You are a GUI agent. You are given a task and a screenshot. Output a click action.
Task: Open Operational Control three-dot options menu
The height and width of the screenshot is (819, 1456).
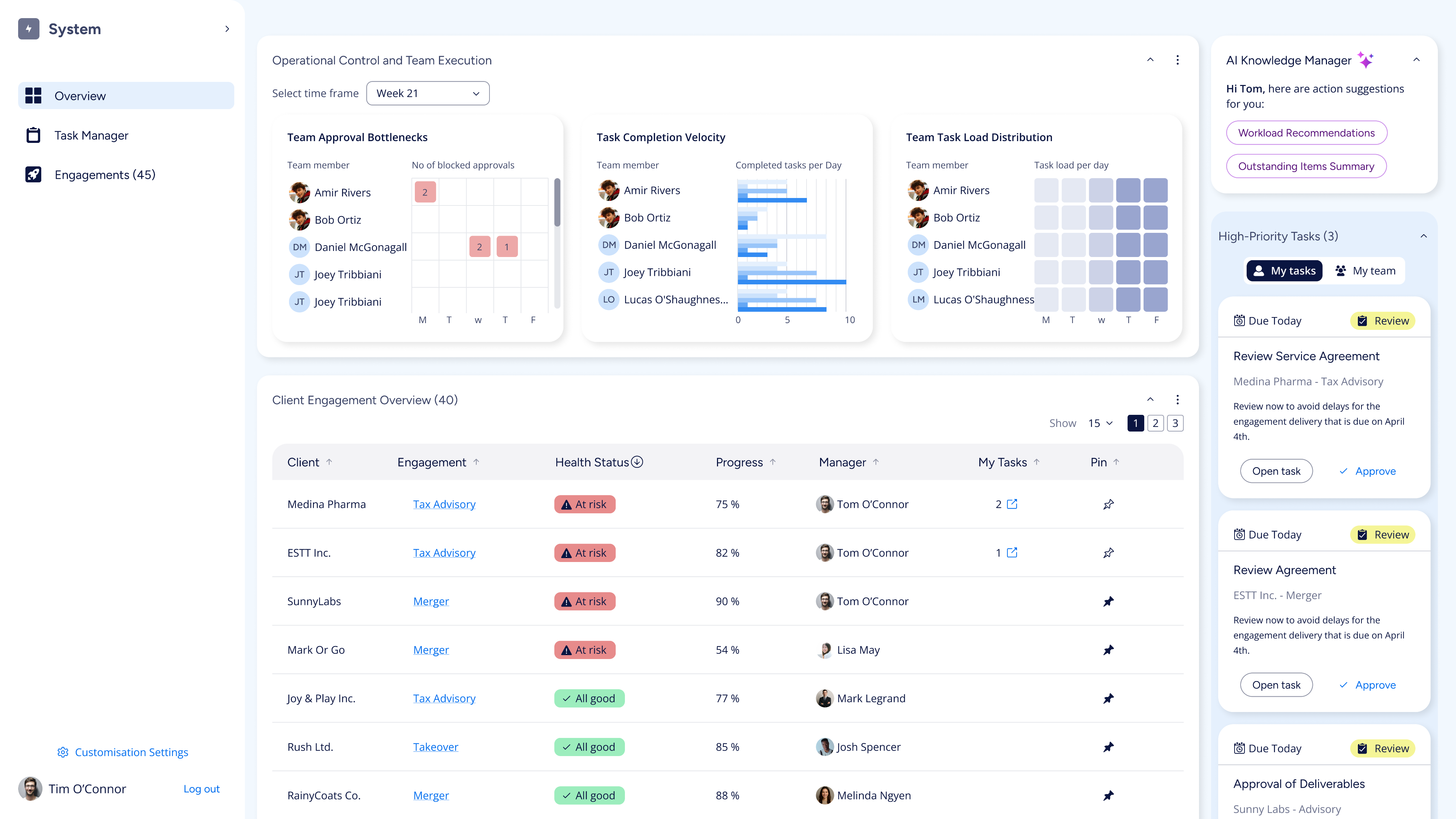click(x=1177, y=60)
